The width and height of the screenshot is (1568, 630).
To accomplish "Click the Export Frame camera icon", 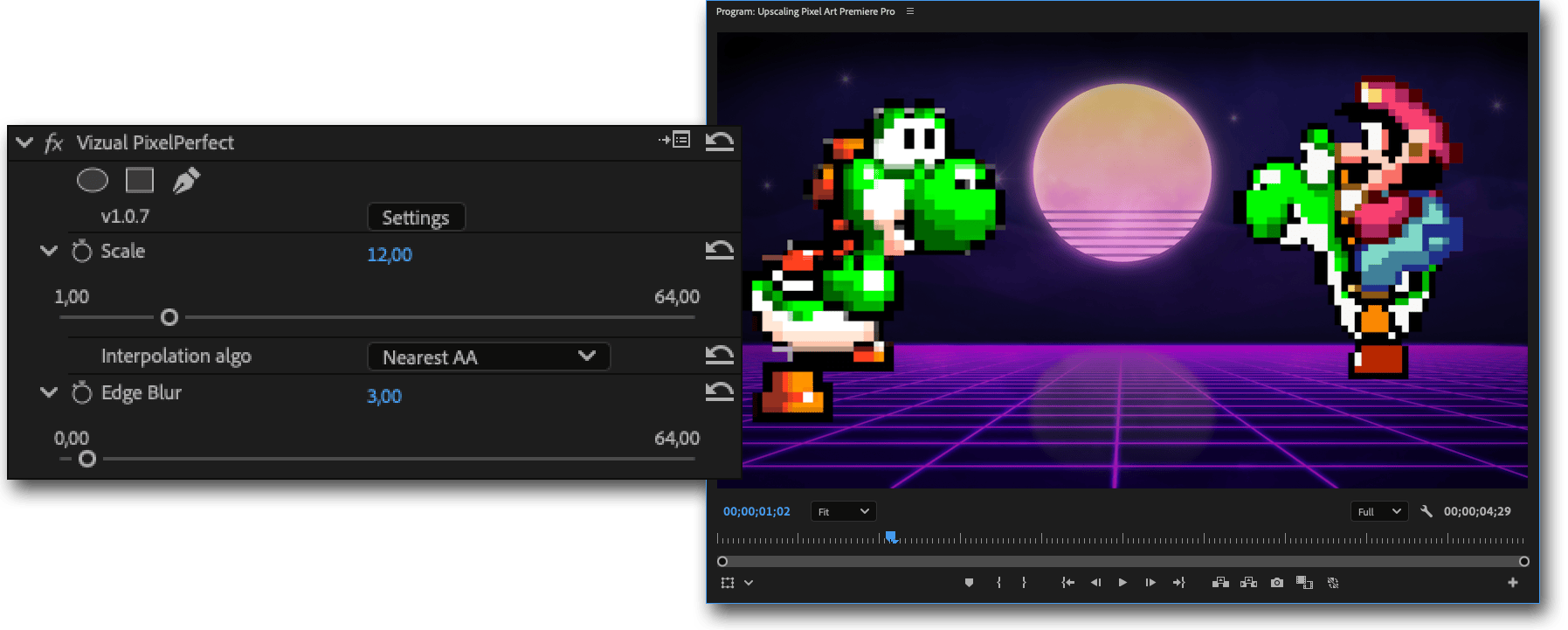I will coord(1277,583).
